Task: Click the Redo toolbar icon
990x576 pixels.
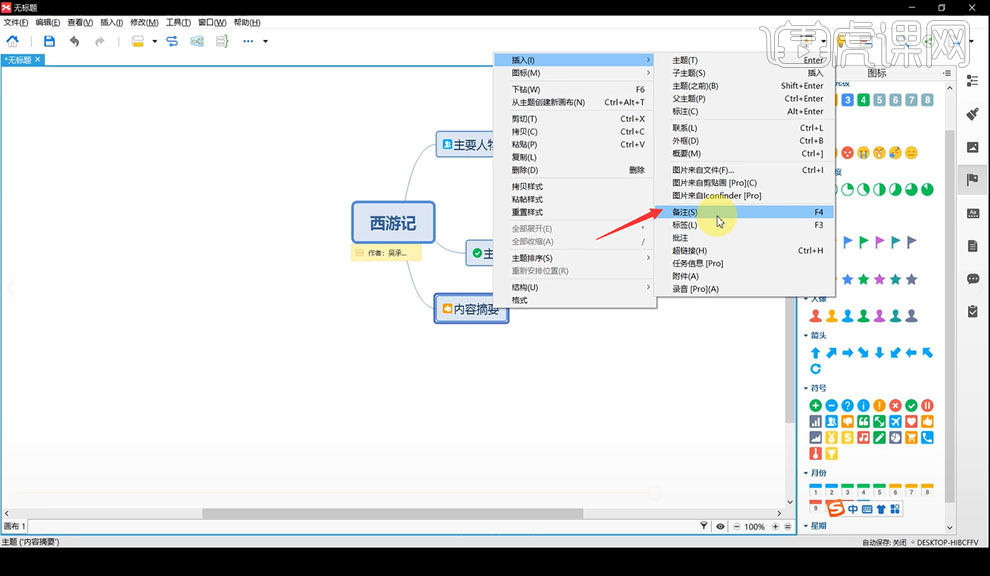Action: pos(98,41)
